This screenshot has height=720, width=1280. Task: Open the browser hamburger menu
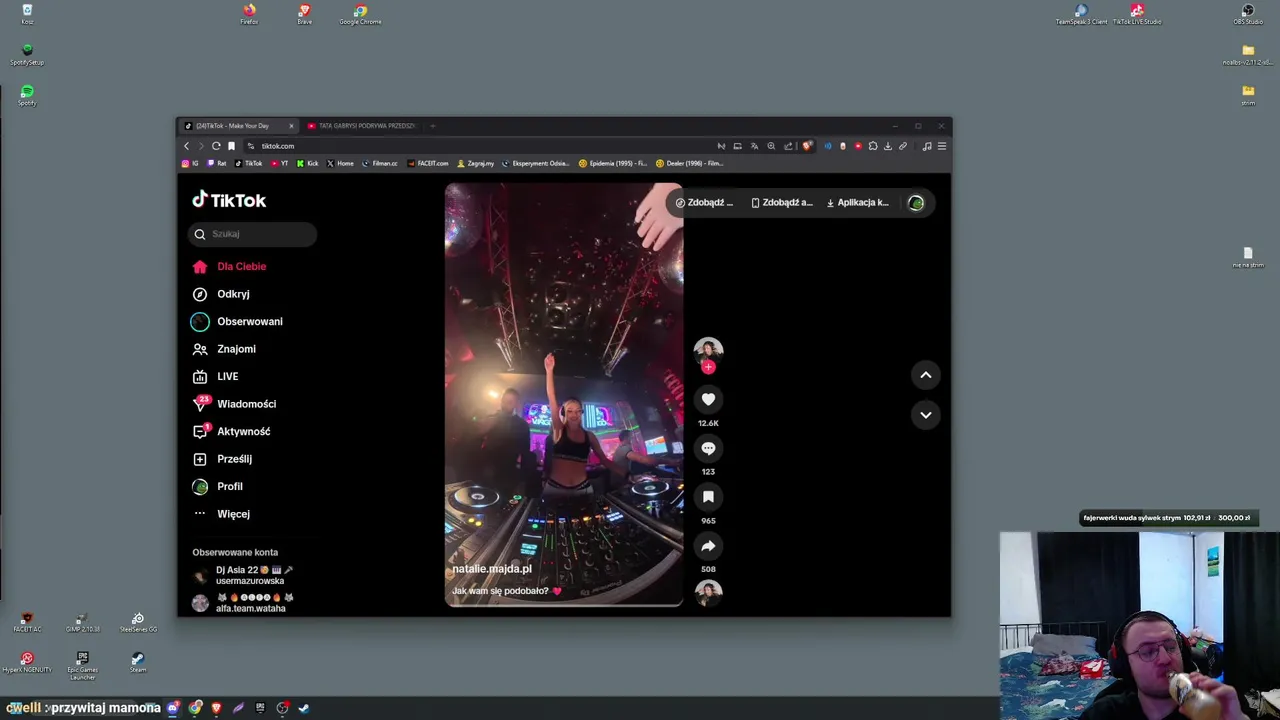(942, 146)
